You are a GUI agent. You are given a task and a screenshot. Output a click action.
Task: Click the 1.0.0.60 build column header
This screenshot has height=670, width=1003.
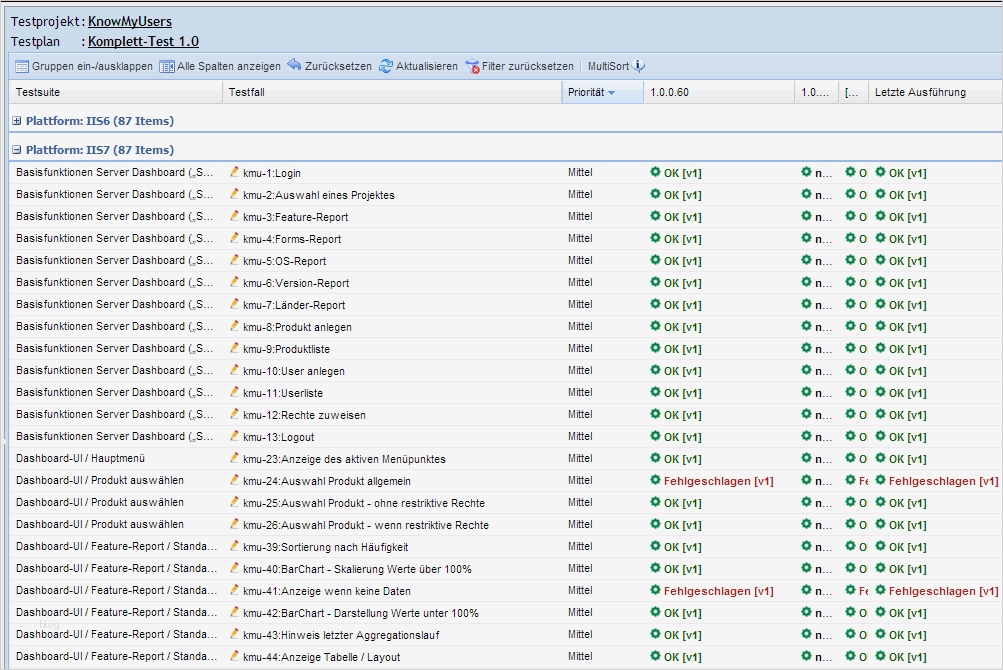(x=669, y=93)
